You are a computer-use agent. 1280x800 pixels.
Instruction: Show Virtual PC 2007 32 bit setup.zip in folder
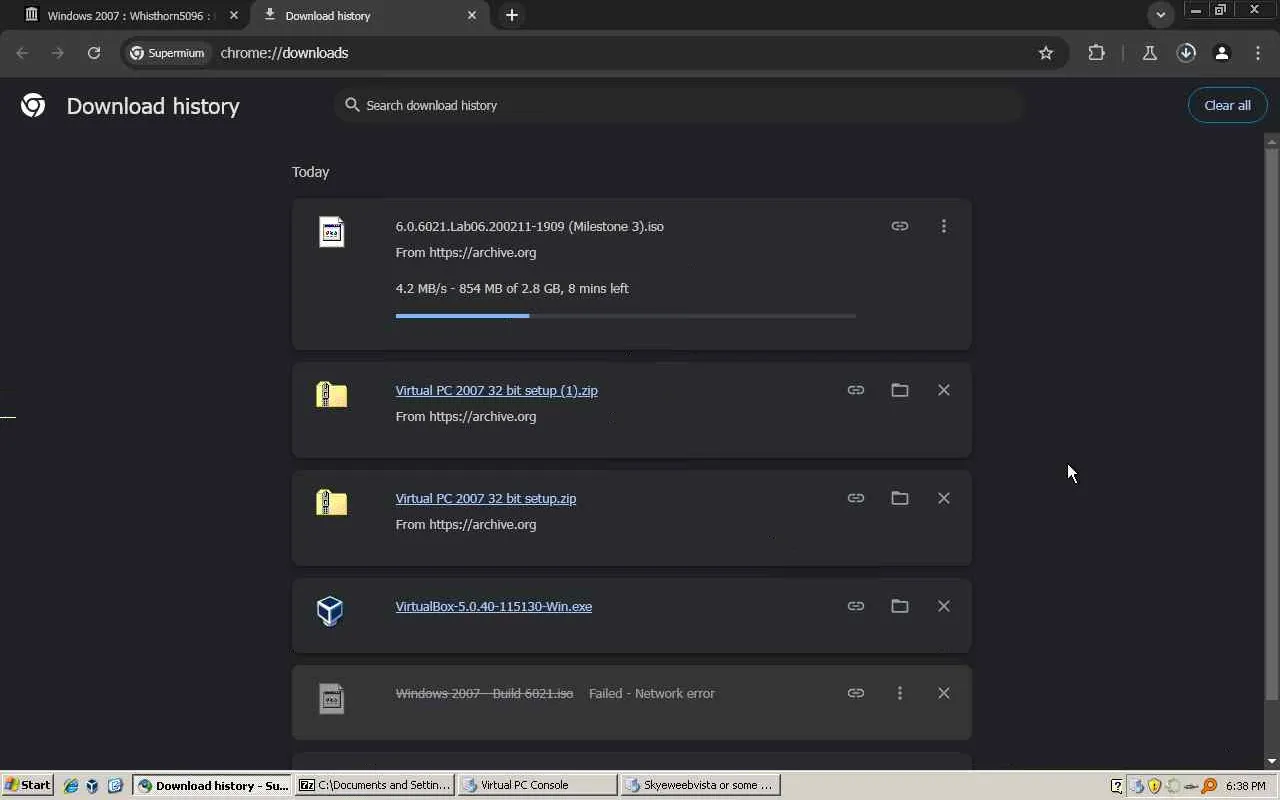click(900, 498)
